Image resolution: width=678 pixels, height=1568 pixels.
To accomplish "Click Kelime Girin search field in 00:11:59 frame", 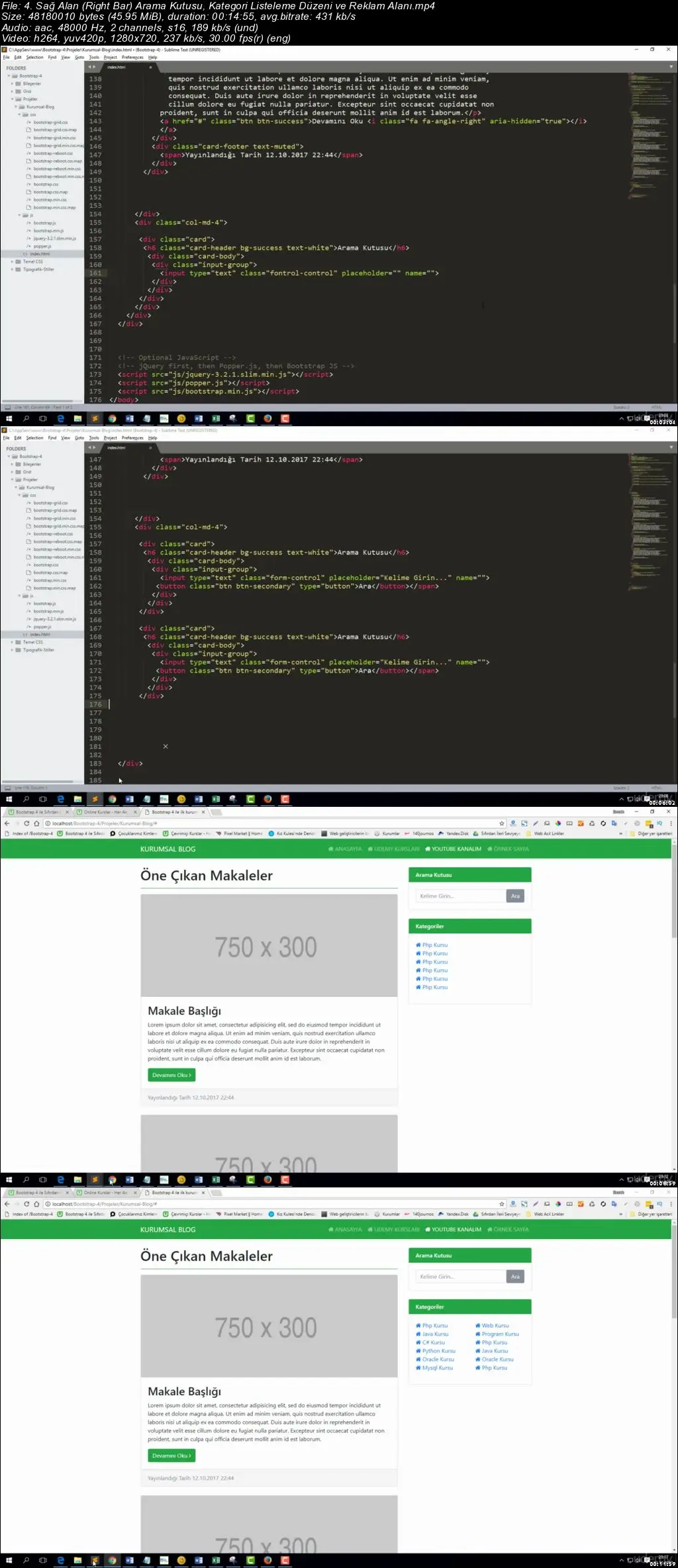I will pos(460,1276).
